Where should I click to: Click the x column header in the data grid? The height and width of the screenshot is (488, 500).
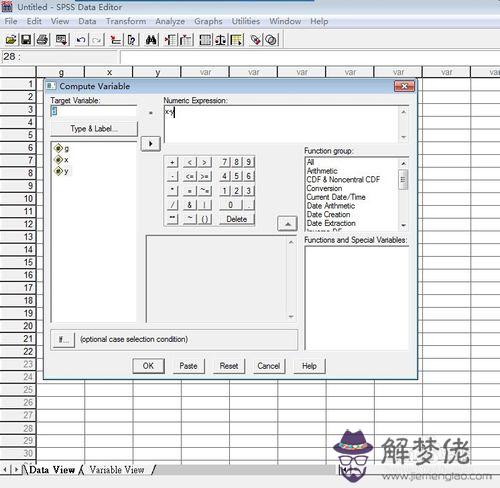point(109,72)
